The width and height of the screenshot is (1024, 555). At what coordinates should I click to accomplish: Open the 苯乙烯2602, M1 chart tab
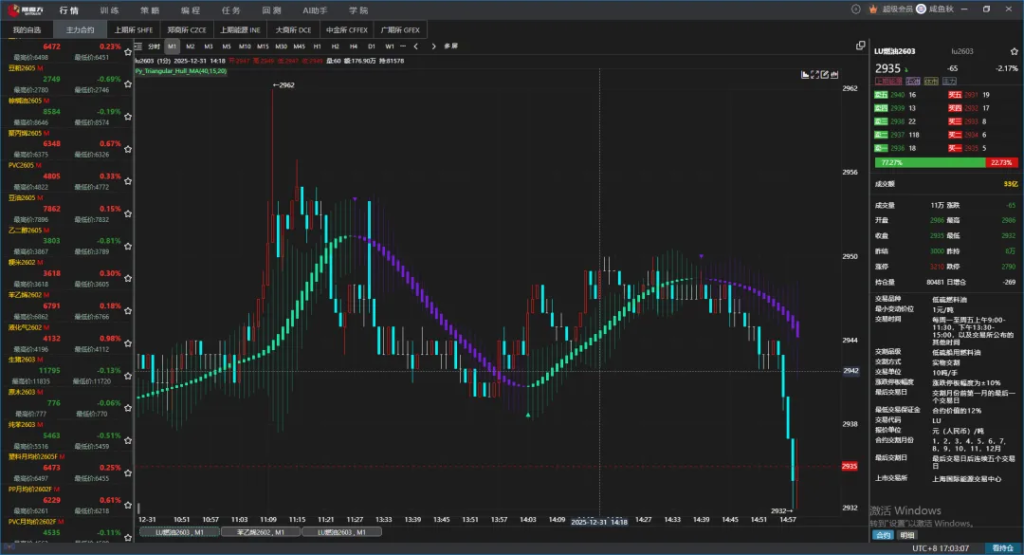tap(261, 532)
